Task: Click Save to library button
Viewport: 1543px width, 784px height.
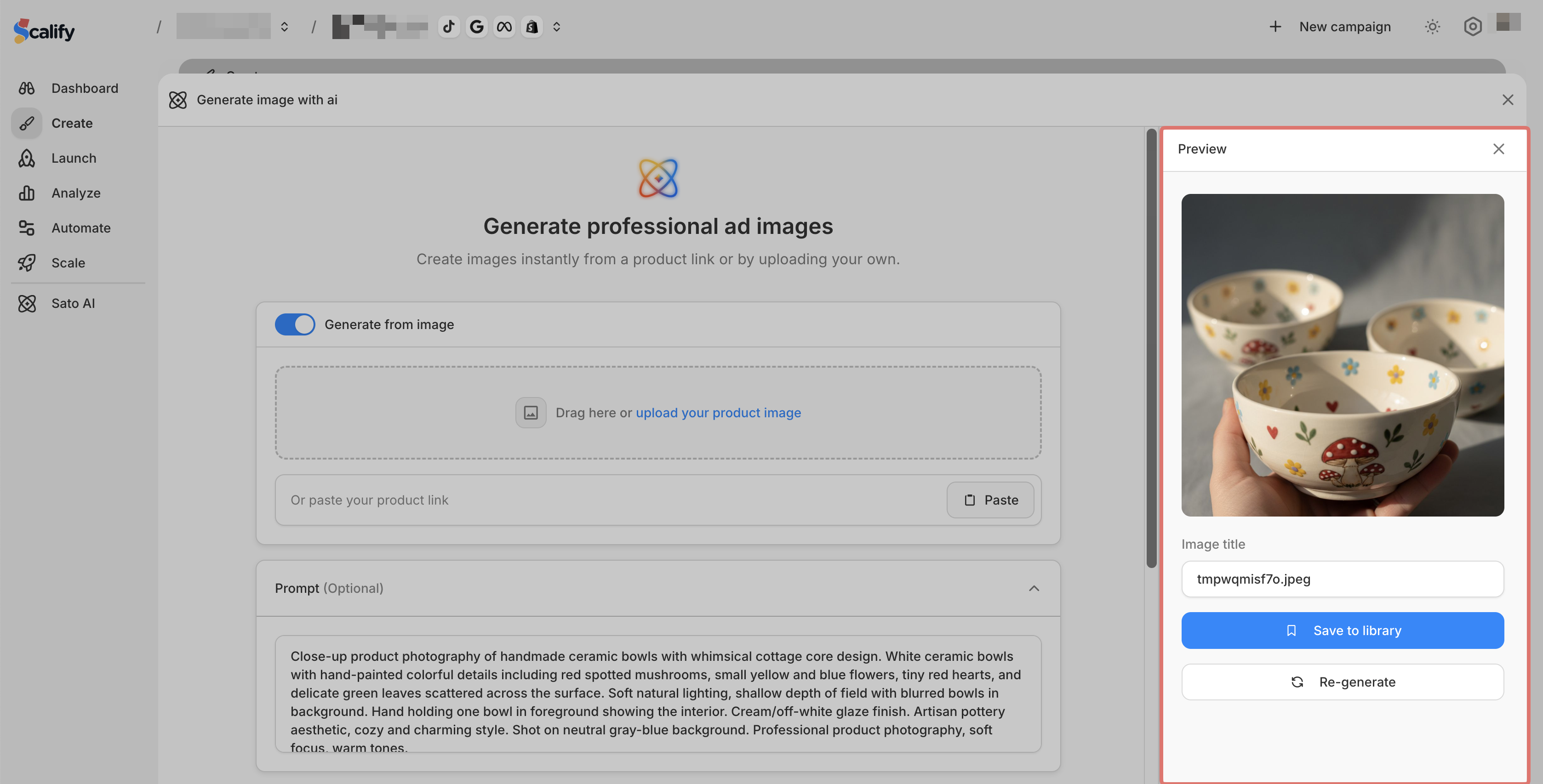Action: point(1343,630)
